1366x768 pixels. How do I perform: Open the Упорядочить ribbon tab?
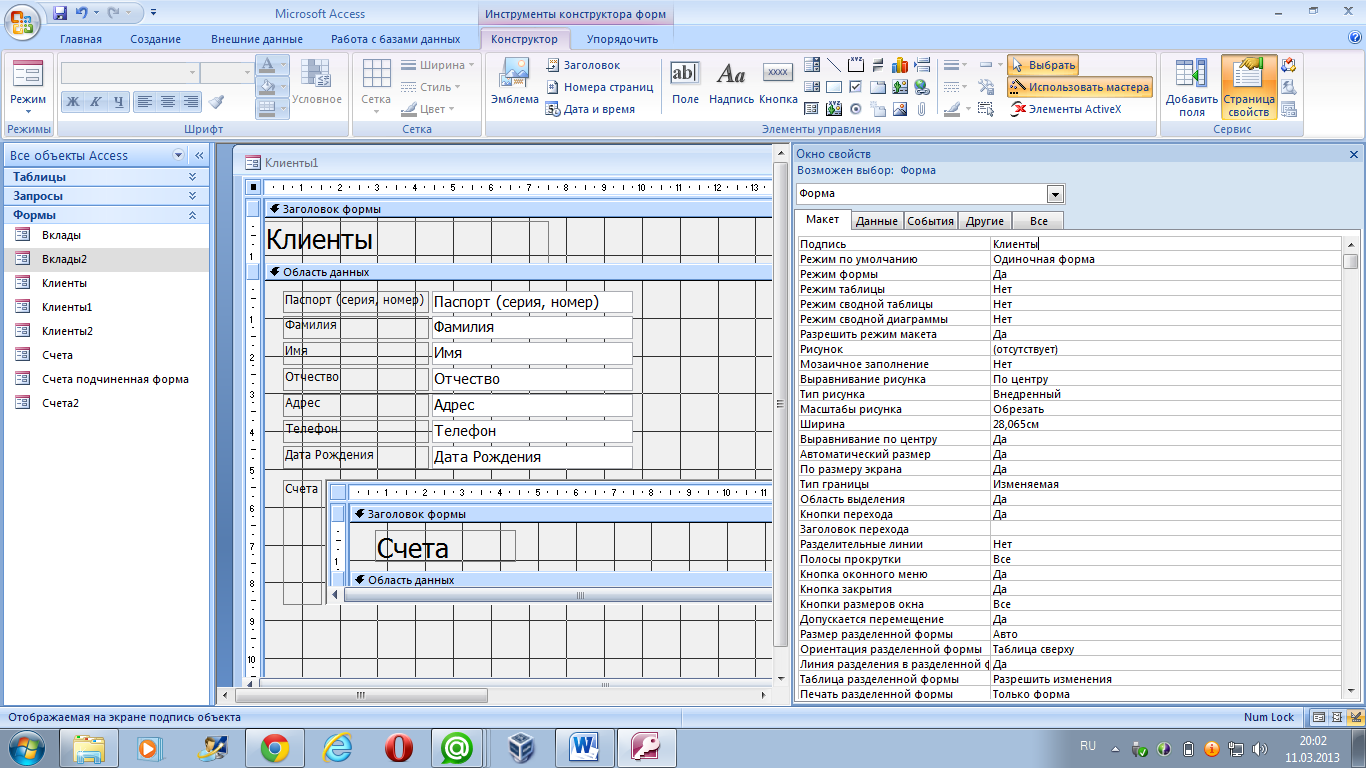pyautogui.click(x=622, y=39)
